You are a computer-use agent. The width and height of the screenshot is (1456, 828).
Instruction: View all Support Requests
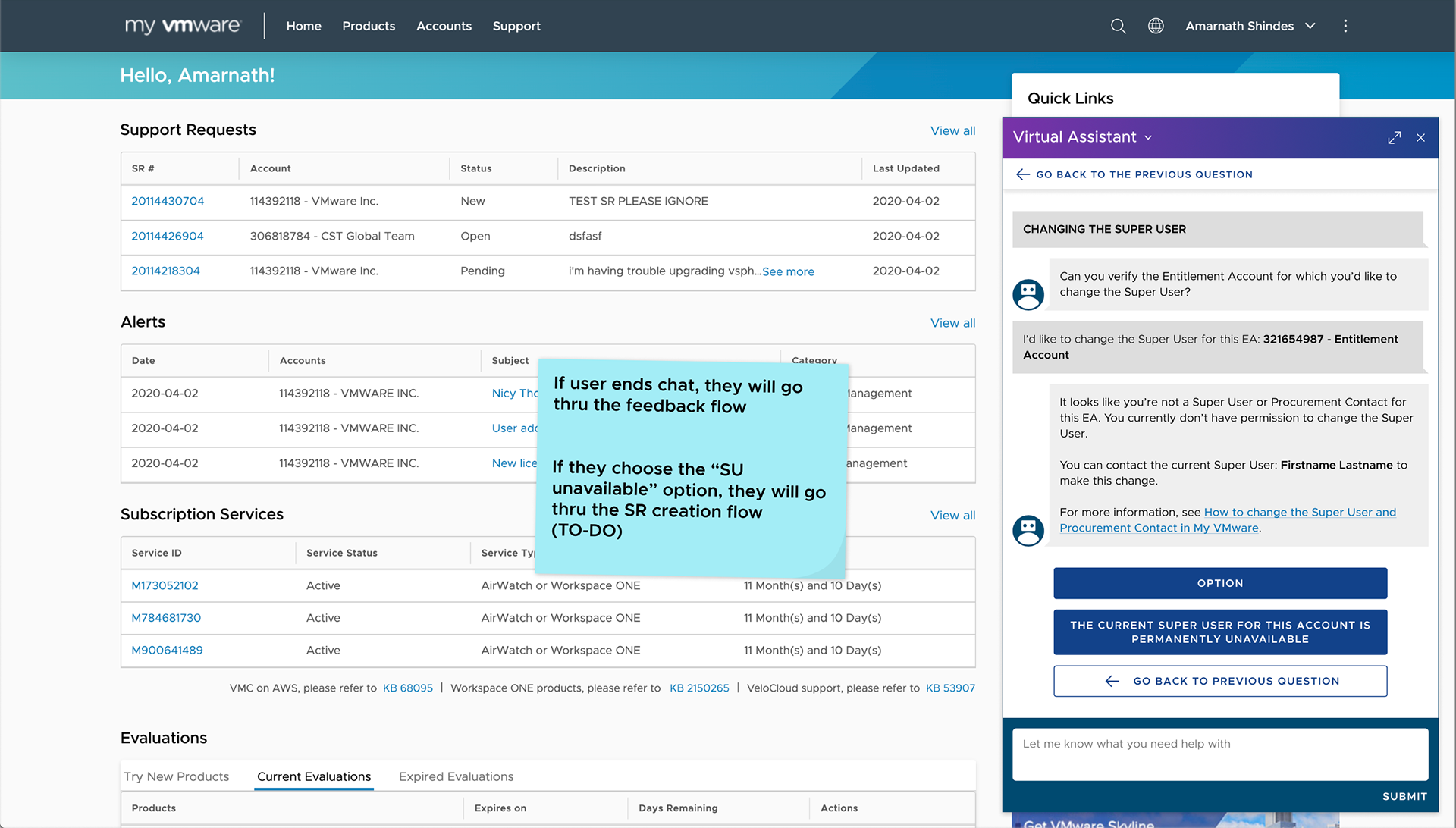click(952, 130)
